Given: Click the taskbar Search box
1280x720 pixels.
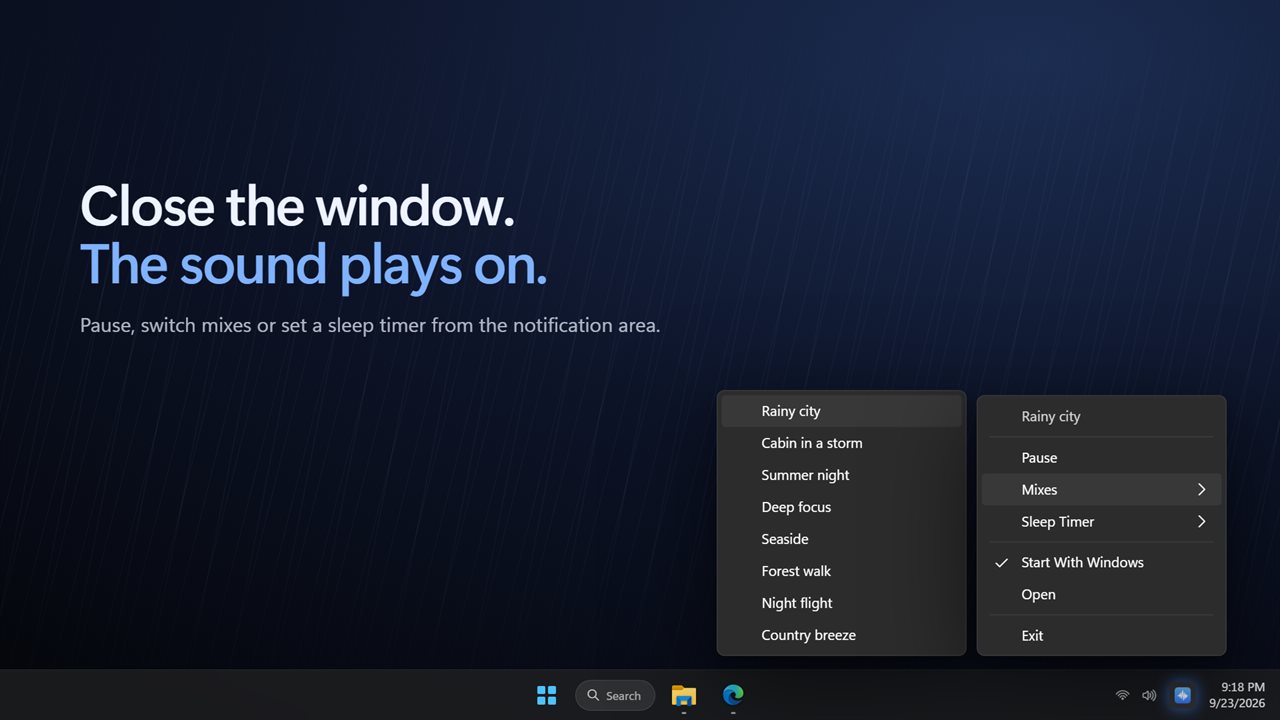Looking at the screenshot, I should tap(615, 695).
